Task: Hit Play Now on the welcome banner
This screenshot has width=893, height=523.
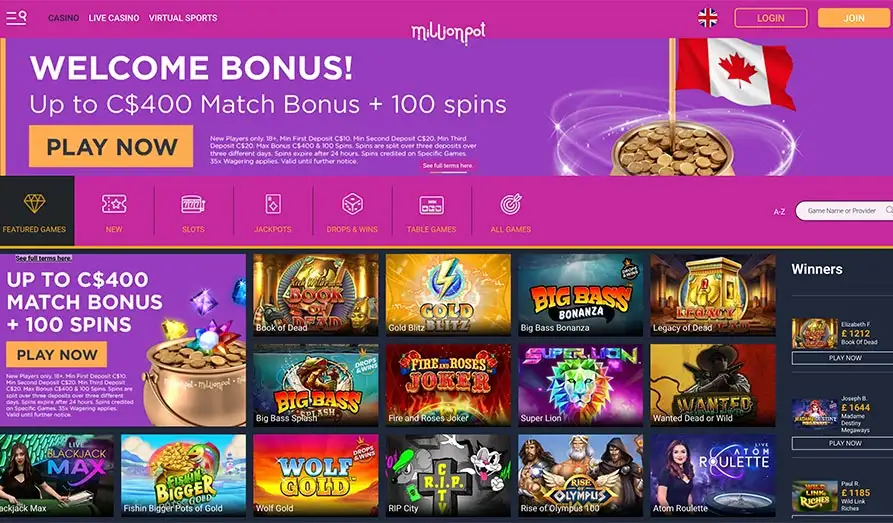Action: pyautogui.click(x=111, y=146)
